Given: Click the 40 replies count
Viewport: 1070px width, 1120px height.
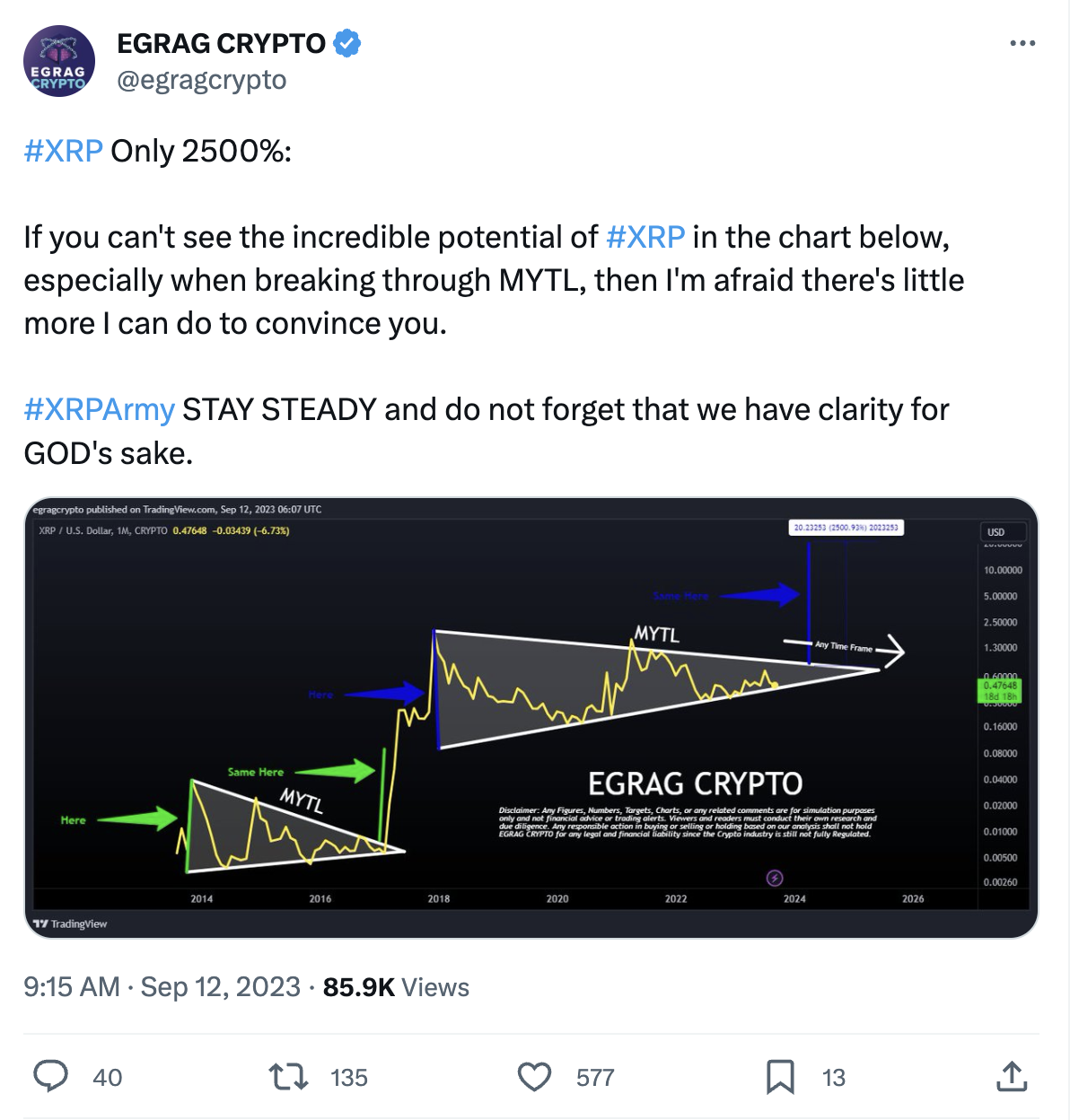Looking at the screenshot, I should click(108, 1077).
